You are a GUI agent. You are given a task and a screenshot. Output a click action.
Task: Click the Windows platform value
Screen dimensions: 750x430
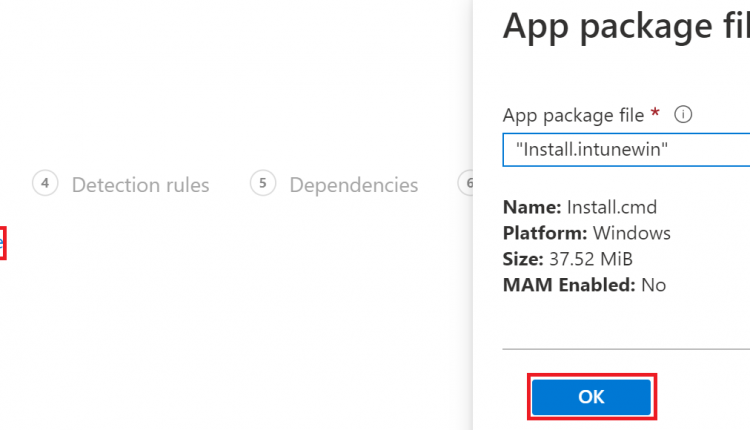pos(632,234)
